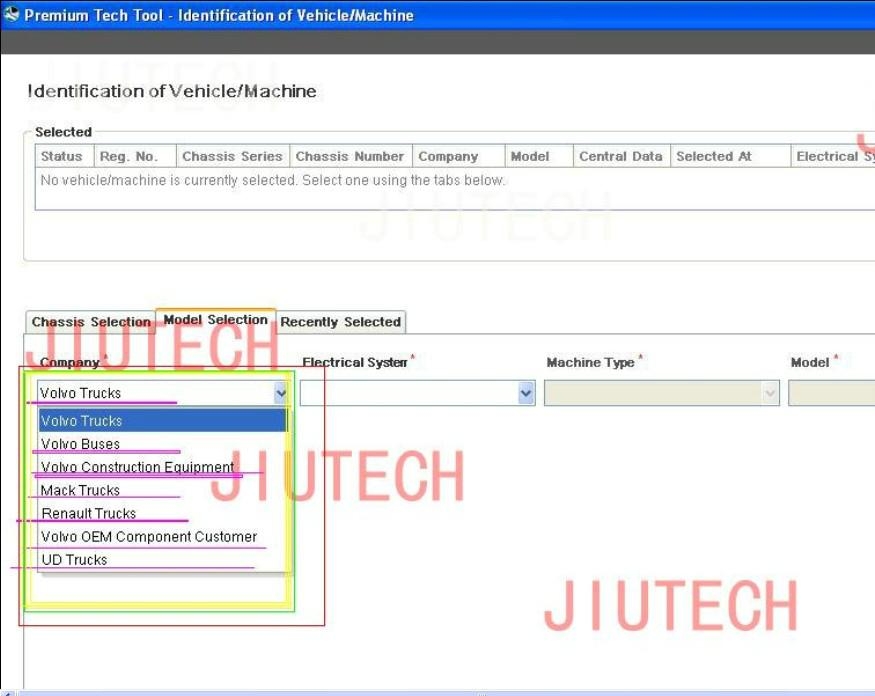Open the Recently Selected tab
Screen dimensions: 875x696
tap(340, 322)
